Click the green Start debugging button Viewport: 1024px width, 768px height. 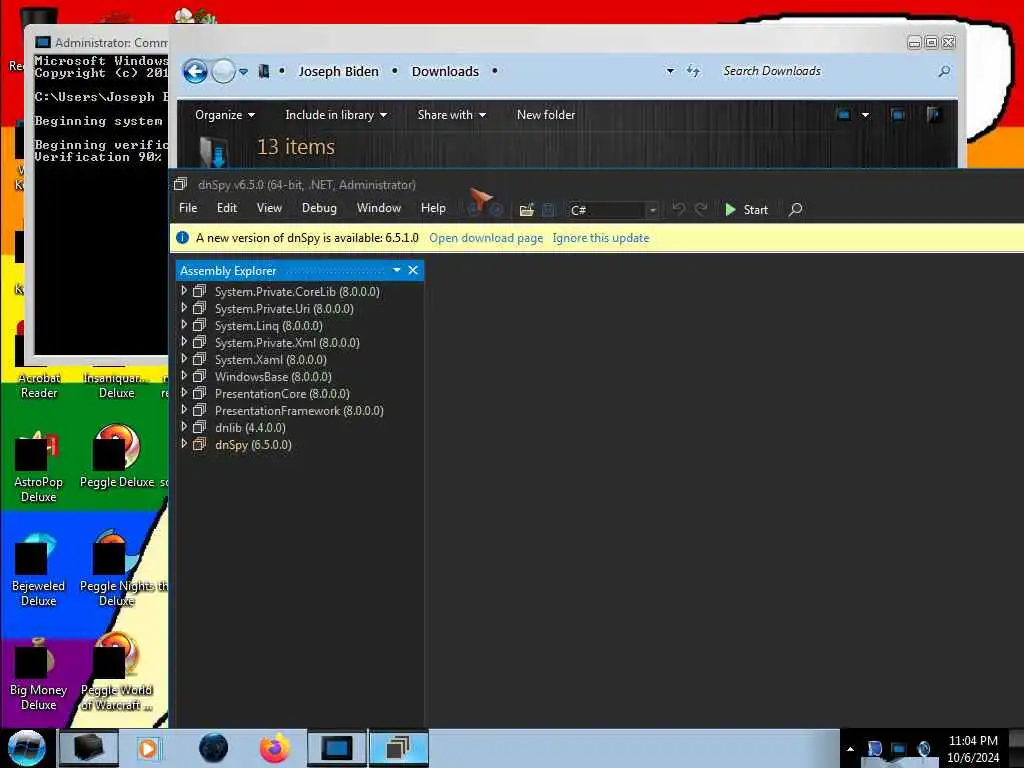746,210
